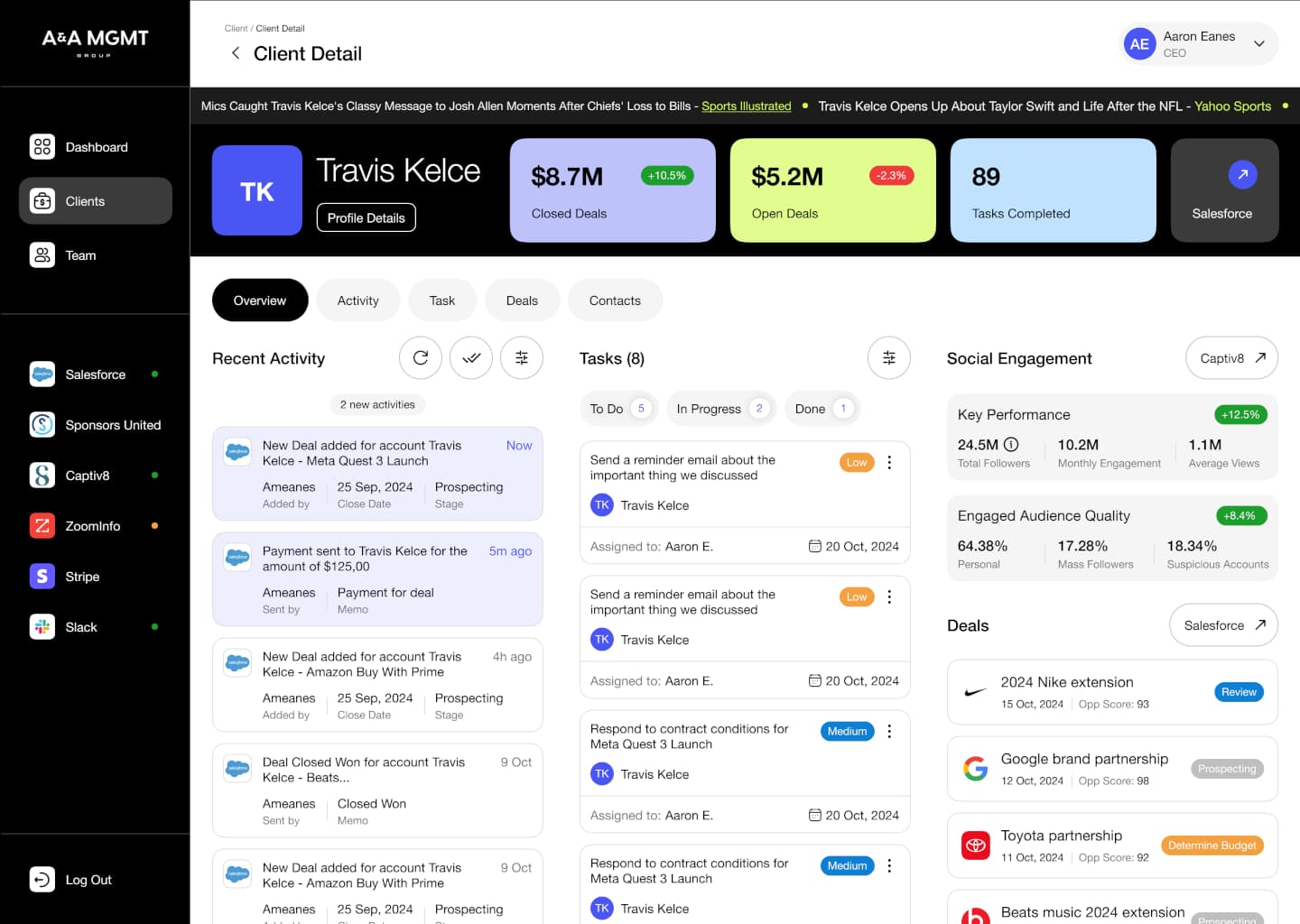This screenshot has height=924, width=1300.
Task: Open options for first Low priority reminder task
Action: (889, 463)
